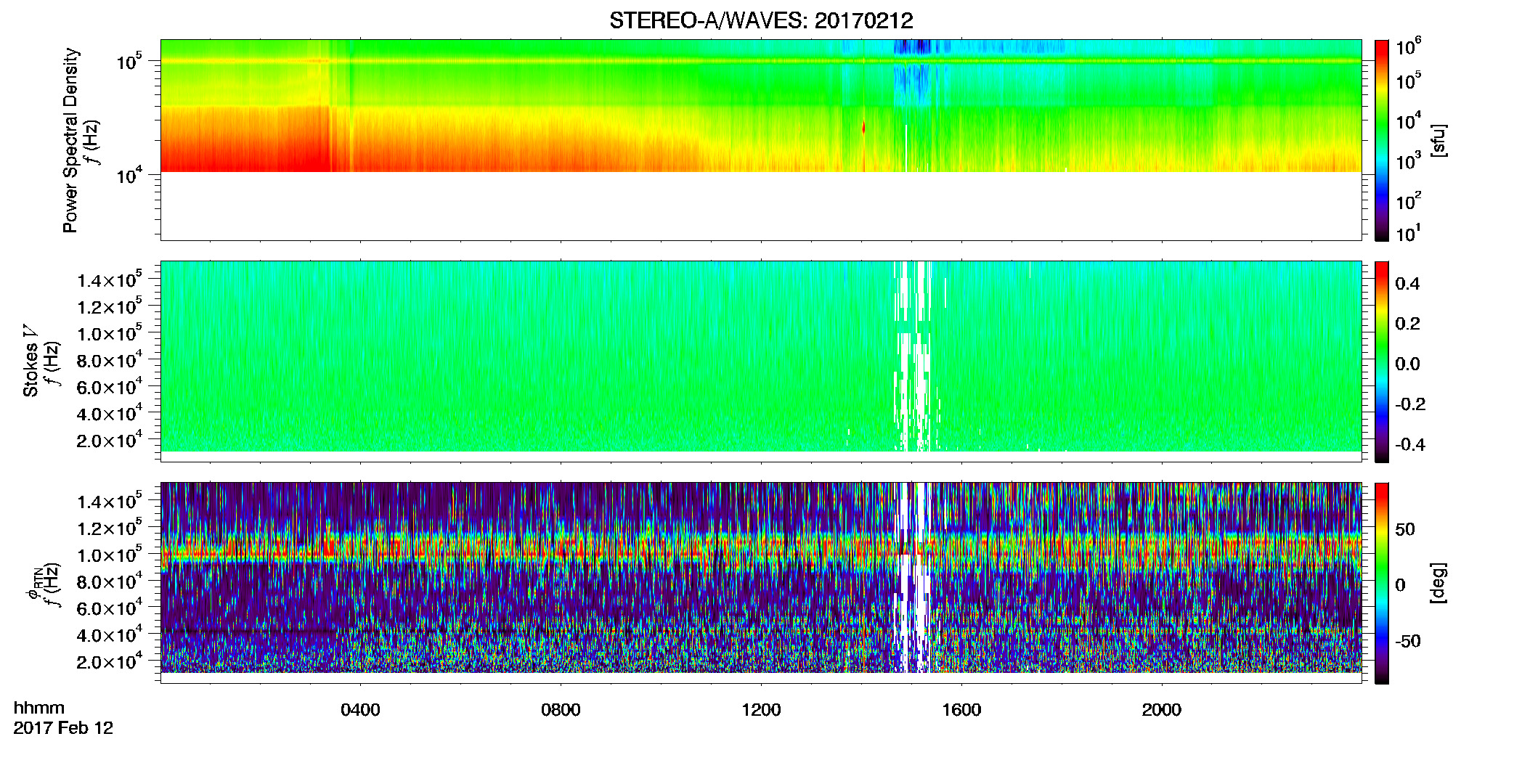Click the -0.4 label on Stokes V color bar
This screenshot has height=784, width=1522.
(1410, 444)
